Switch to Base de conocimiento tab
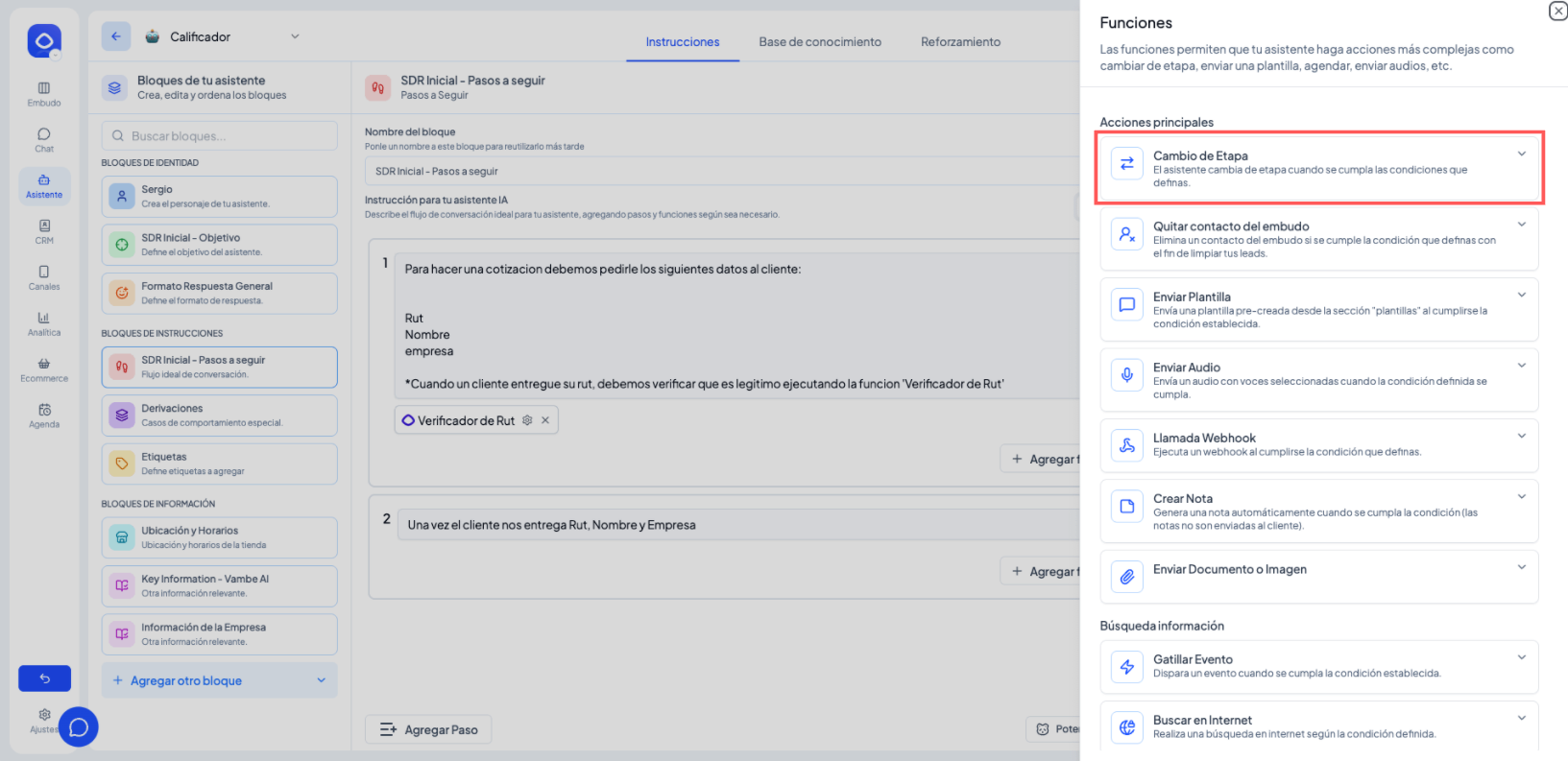1568x761 pixels. [x=819, y=42]
